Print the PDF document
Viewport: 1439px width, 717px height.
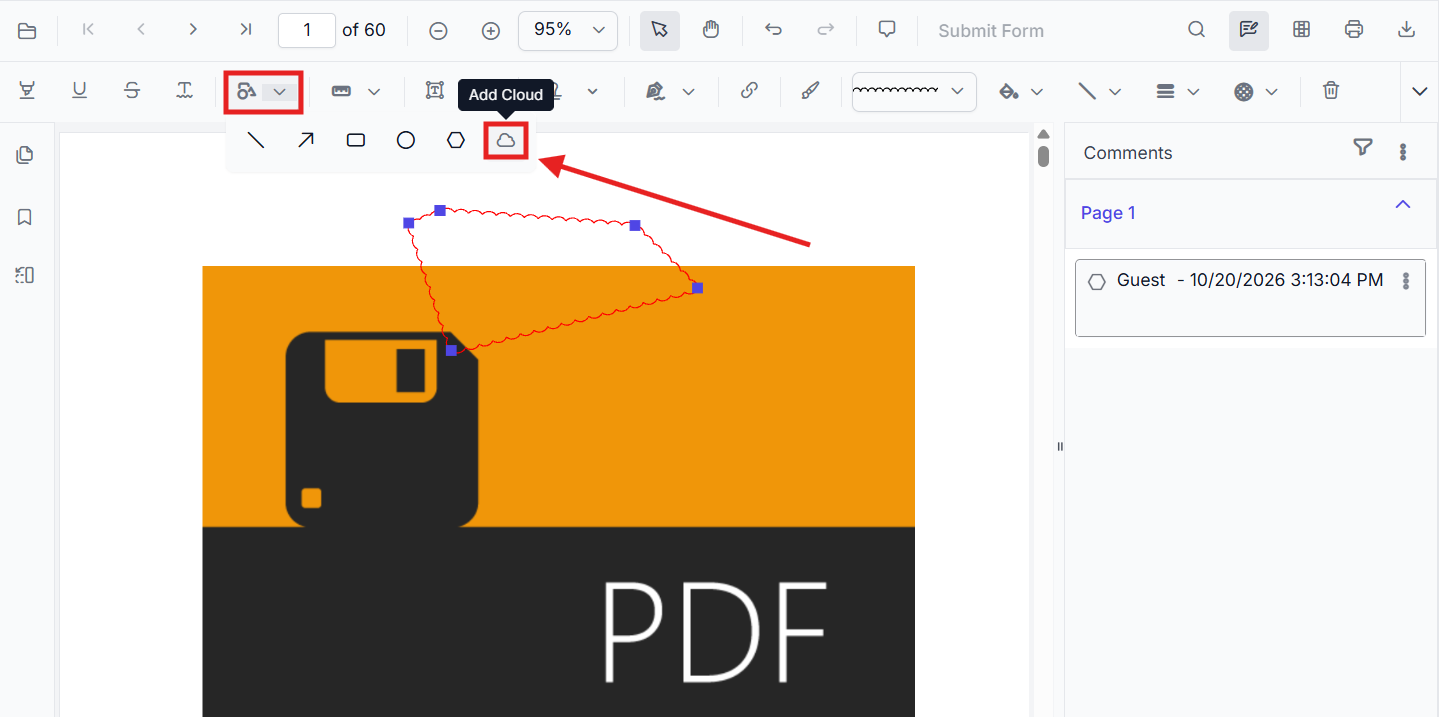[x=1354, y=30]
